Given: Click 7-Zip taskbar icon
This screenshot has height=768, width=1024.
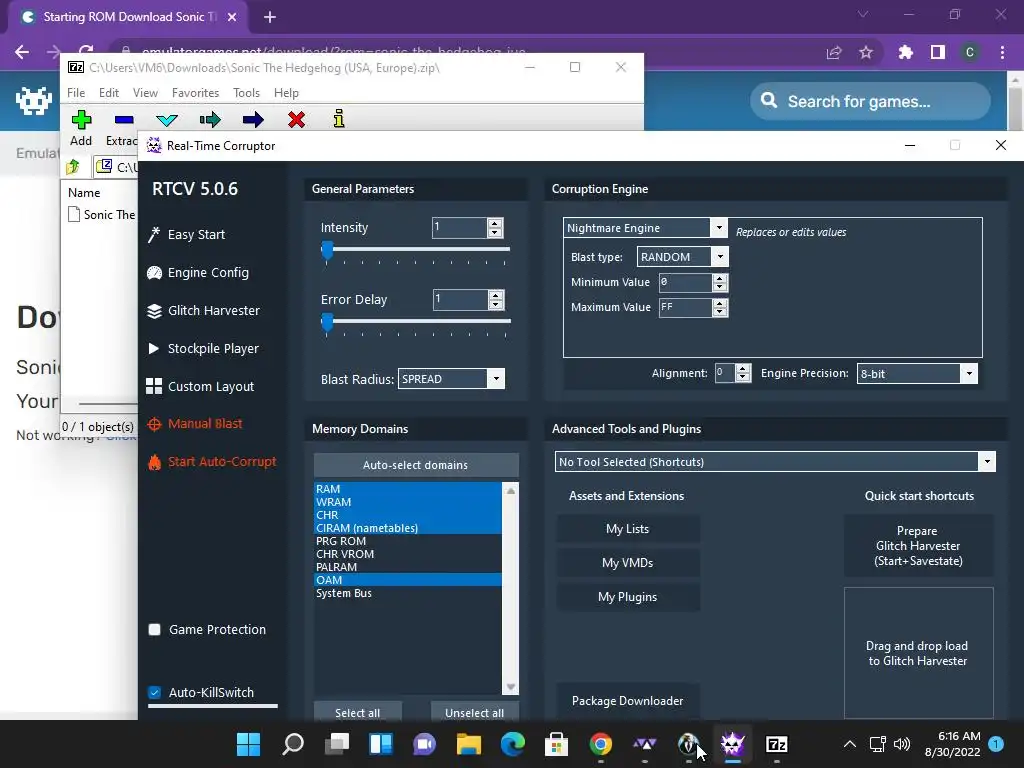Looking at the screenshot, I should (x=776, y=744).
